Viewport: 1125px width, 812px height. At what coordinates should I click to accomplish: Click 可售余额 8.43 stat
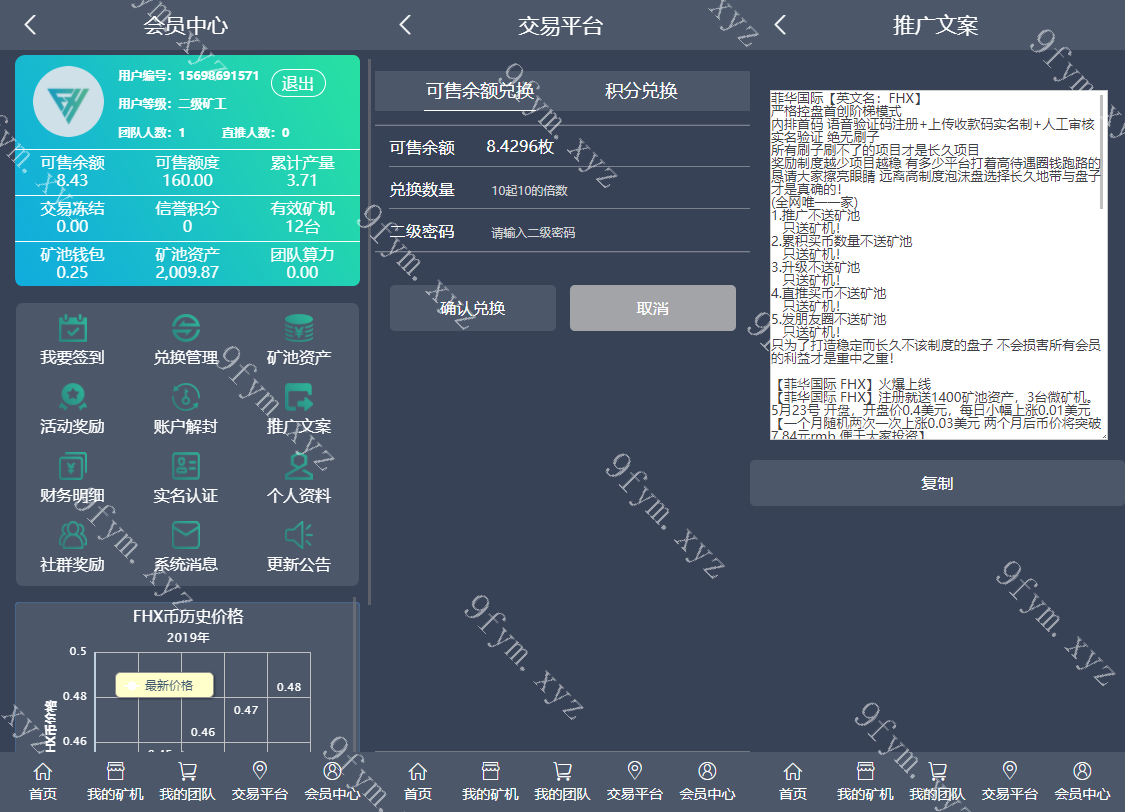click(72, 171)
